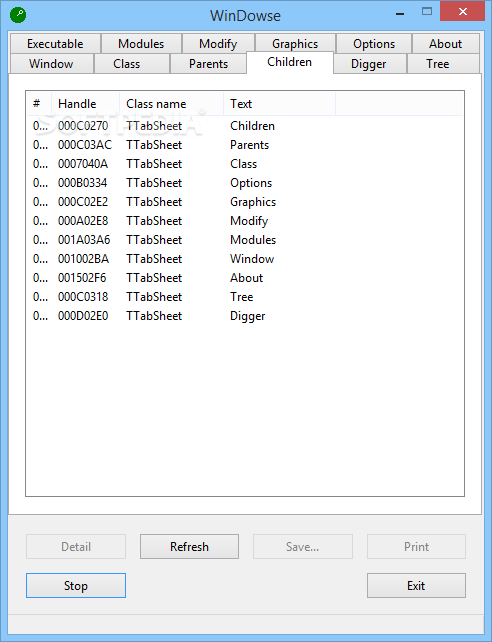Click TTabSheet in the Digger row
Image resolution: width=492 pixels, height=642 pixels.
click(154, 316)
